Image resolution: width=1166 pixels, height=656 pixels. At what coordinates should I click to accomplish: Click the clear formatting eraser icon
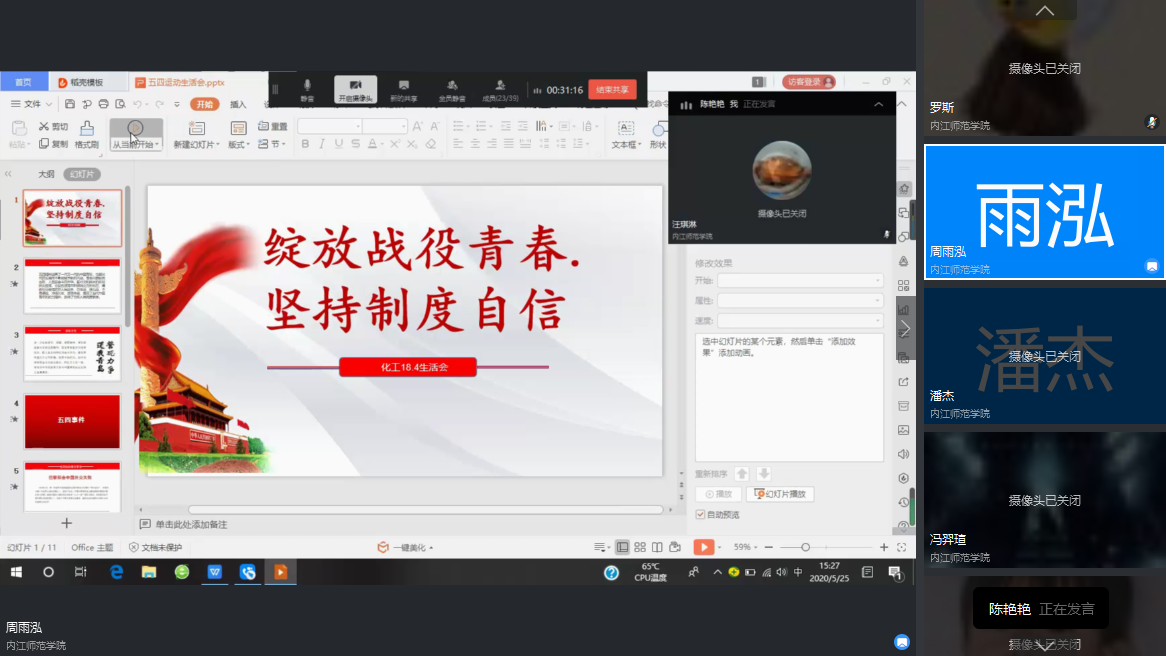pos(431,144)
